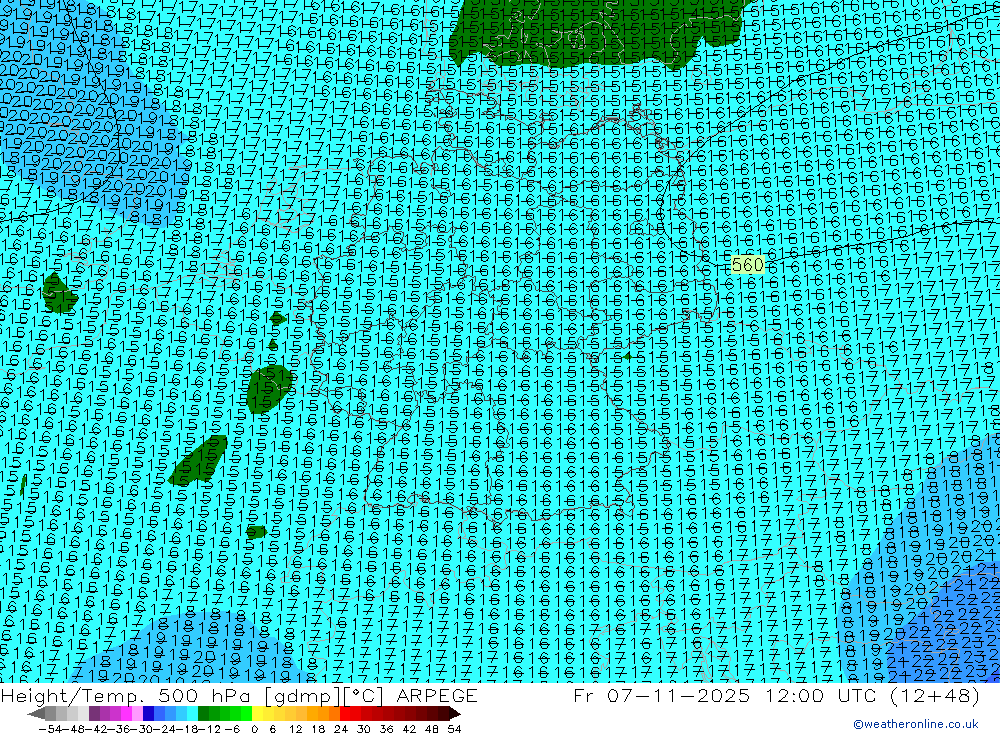Pick the dark blue legend color swatch

149,713
